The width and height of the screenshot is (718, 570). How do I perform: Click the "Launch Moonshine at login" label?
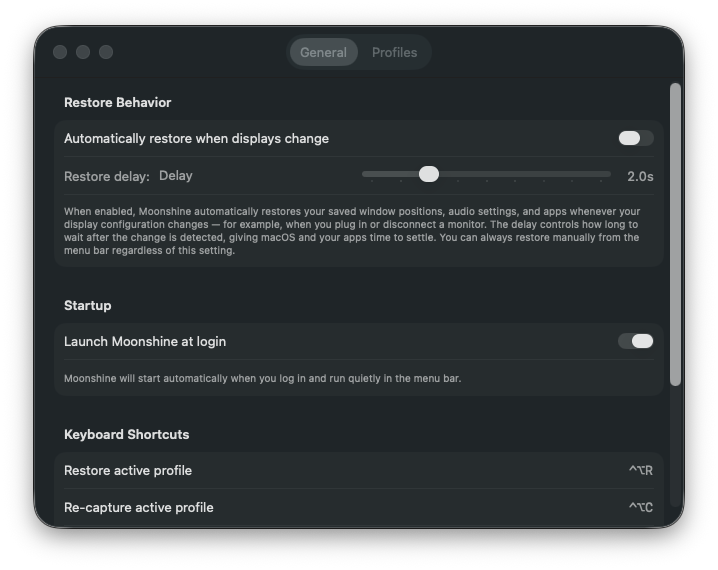[x=145, y=341]
